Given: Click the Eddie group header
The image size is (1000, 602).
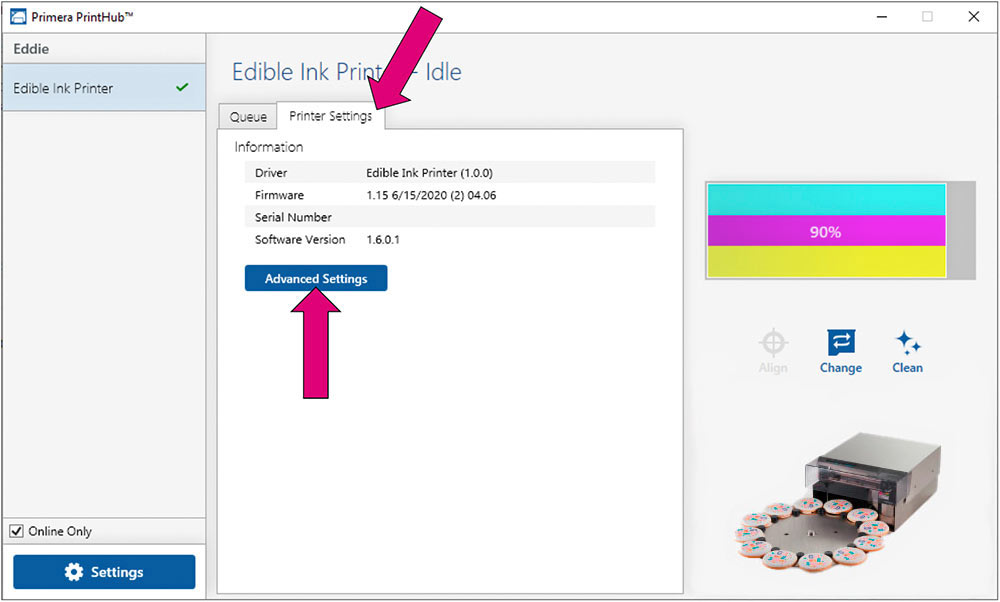Looking at the screenshot, I should pyautogui.click(x=103, y=48).
